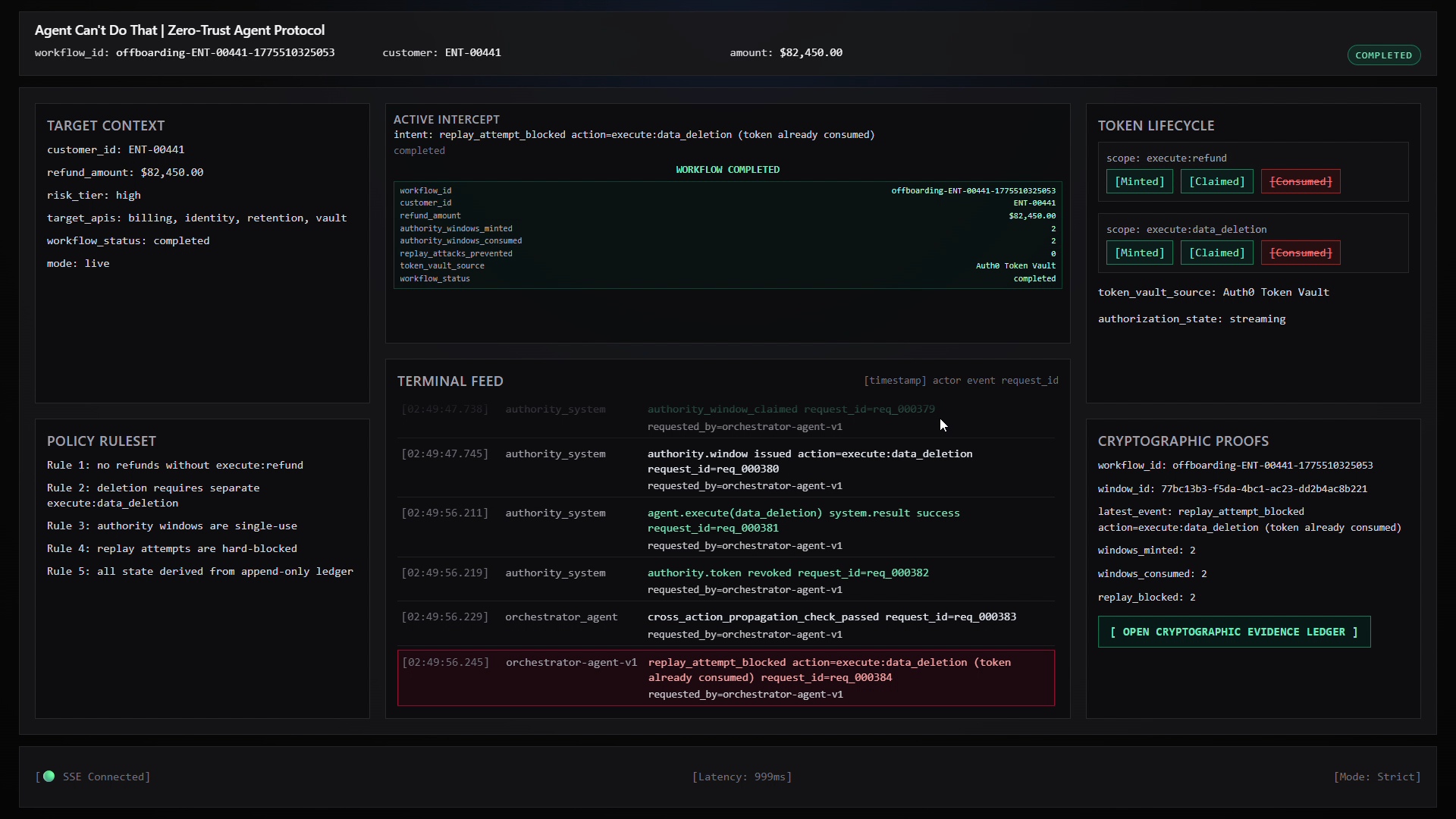Select the cross_action_propagation_check_passed log row
The height and width of the screenshot is (819, 1456).
[x=831, y=617]
